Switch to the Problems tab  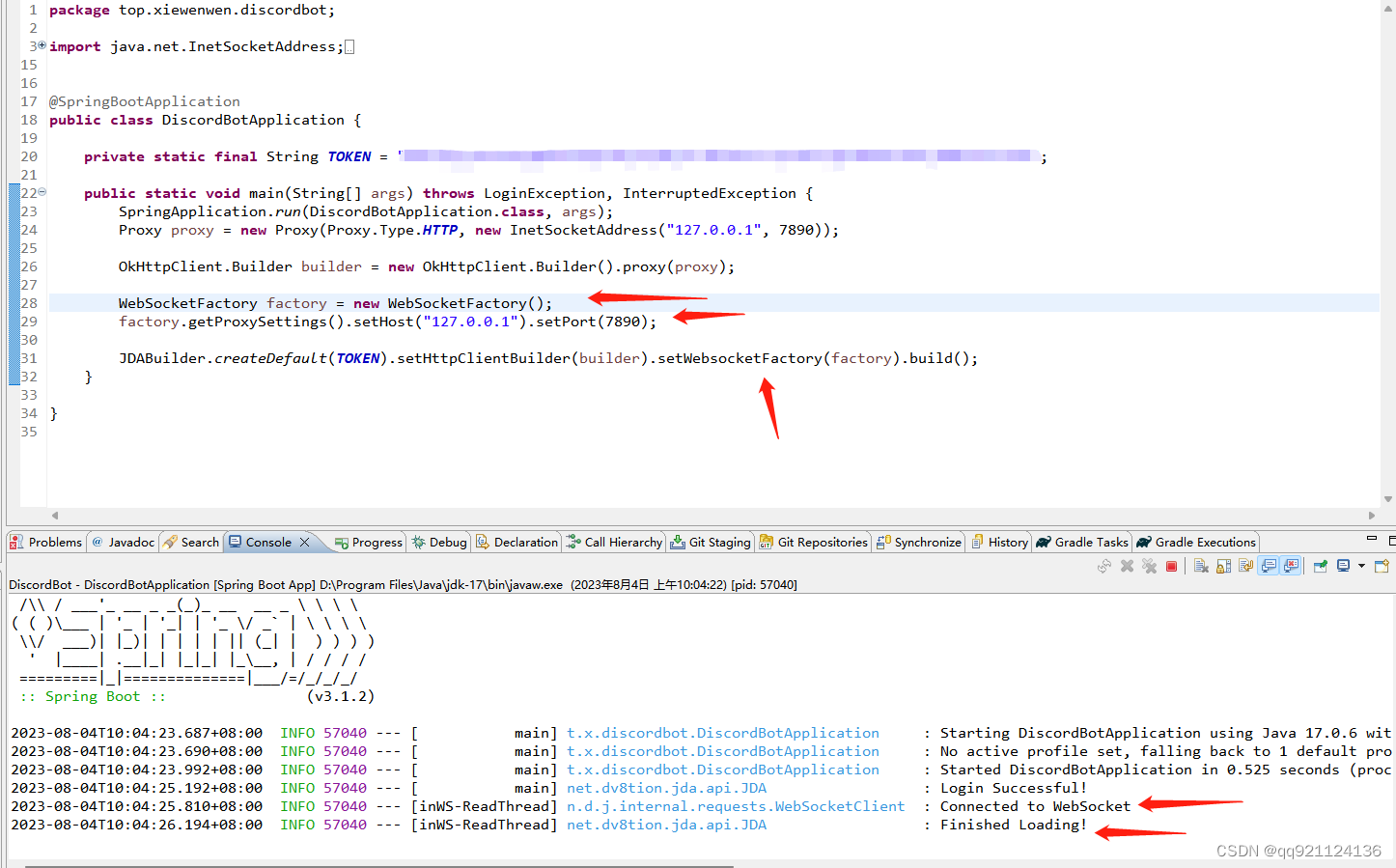45,542
